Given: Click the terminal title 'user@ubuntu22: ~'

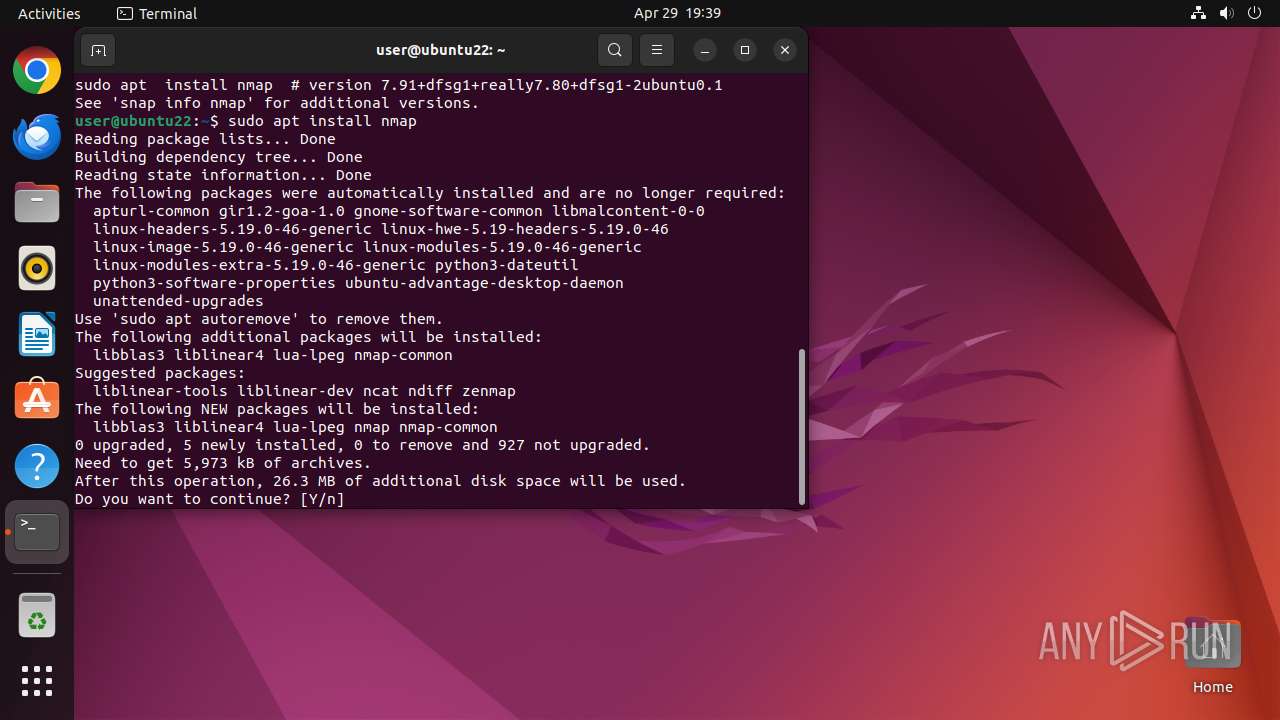Looking at the screenshot, I should pyautogui.click(x=441, y=50).
